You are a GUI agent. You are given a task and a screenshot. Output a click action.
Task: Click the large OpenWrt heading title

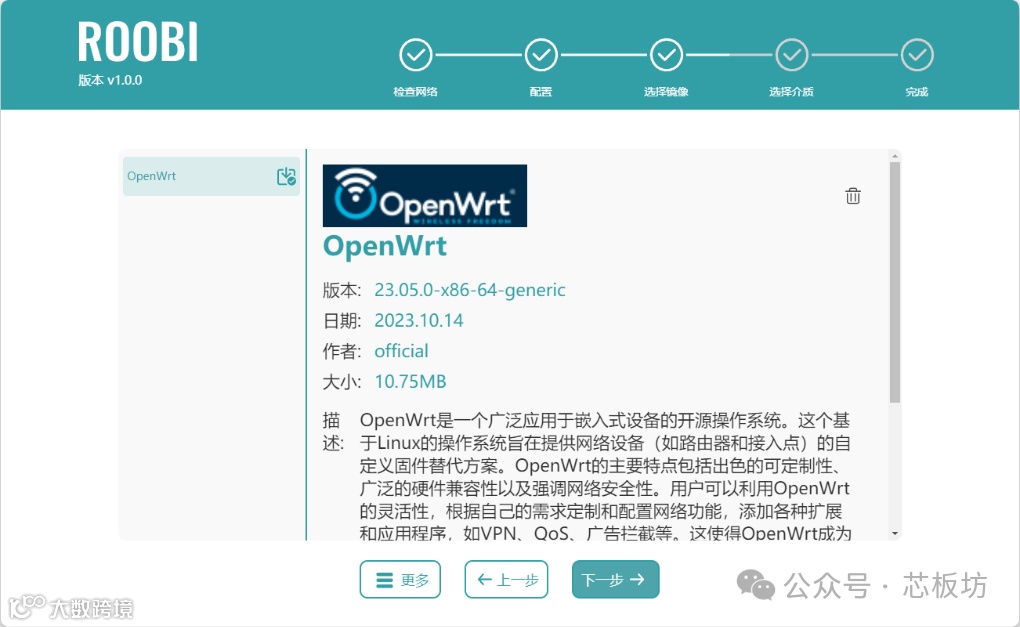(x=384, y=246)
